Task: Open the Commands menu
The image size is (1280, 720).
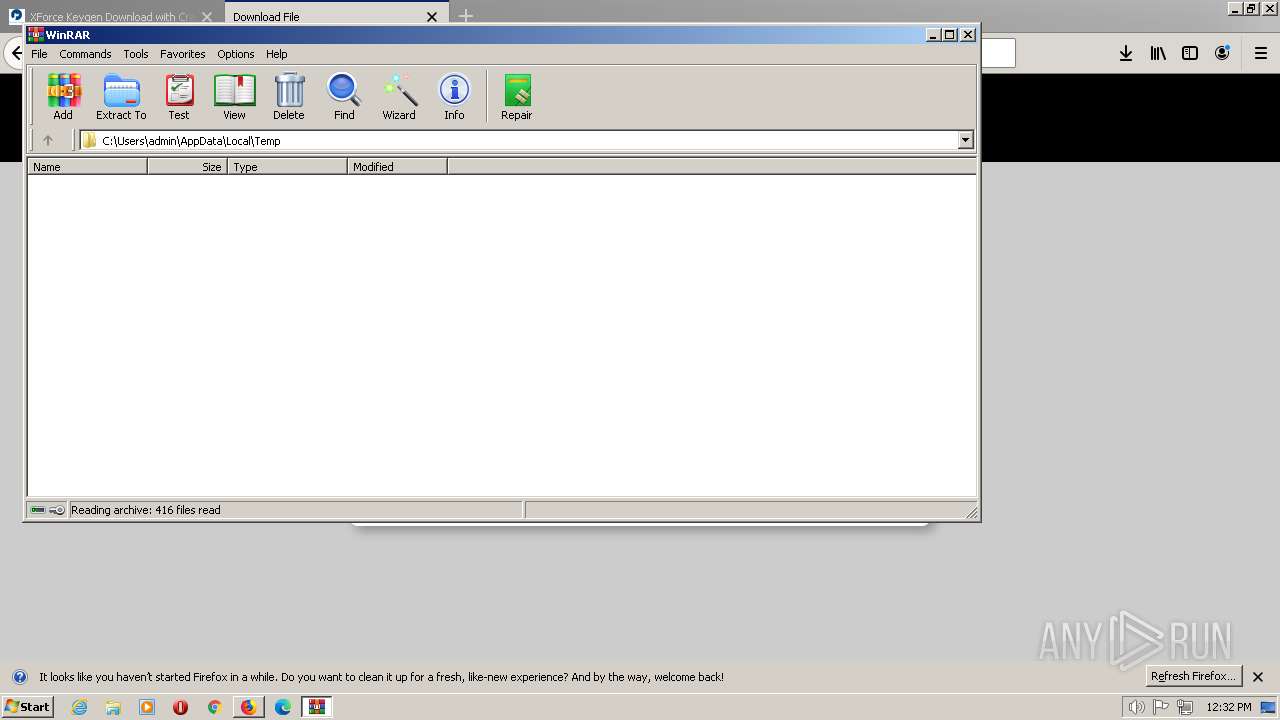Action: point(85,54)
